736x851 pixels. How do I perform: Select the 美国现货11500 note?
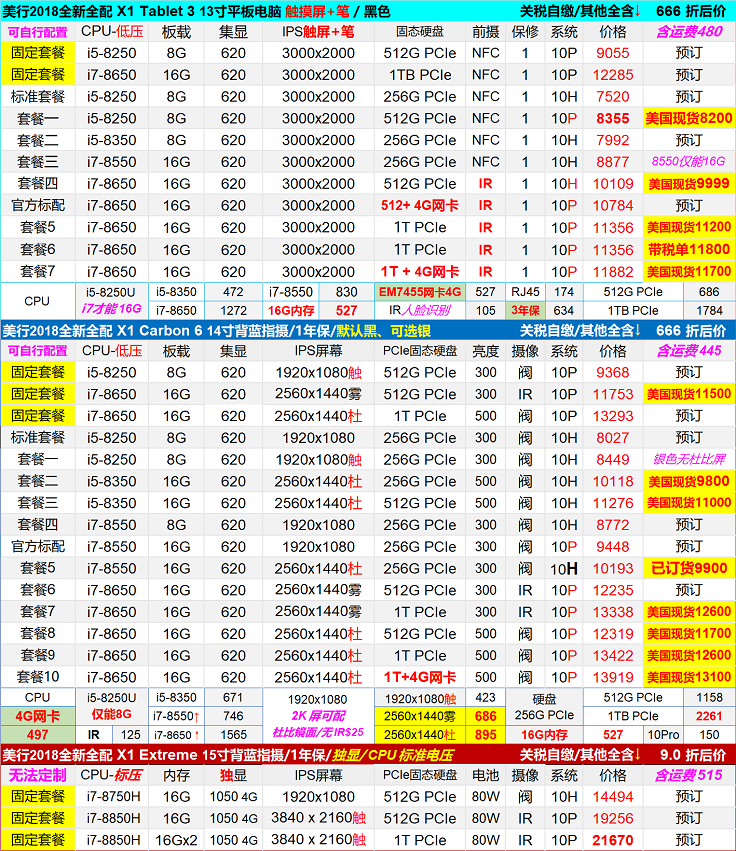pyautogui.click(x=689, y=395)
